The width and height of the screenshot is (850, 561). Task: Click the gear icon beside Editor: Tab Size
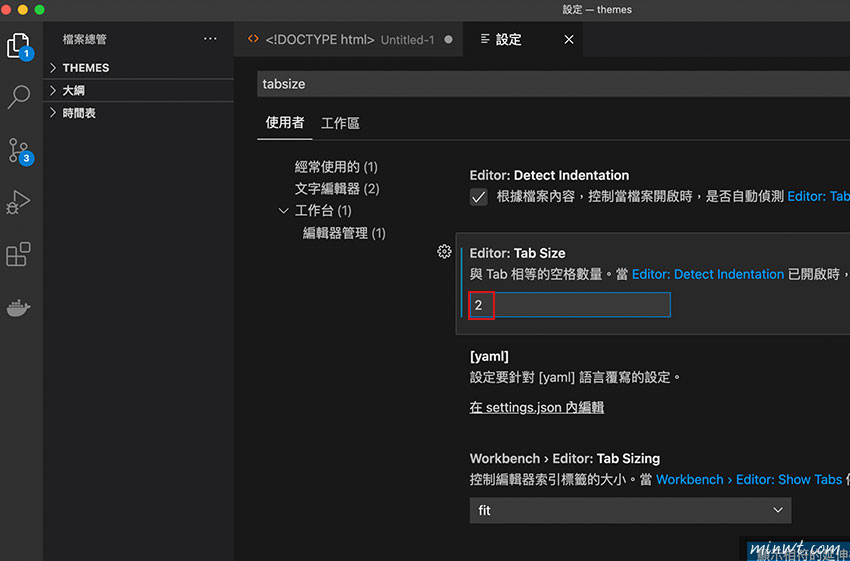[444, 252]
